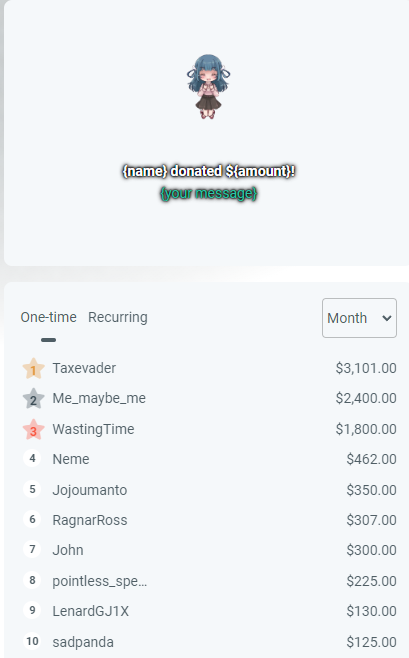
Task: Click the silver rank 2 star icon
Action: 33,399
